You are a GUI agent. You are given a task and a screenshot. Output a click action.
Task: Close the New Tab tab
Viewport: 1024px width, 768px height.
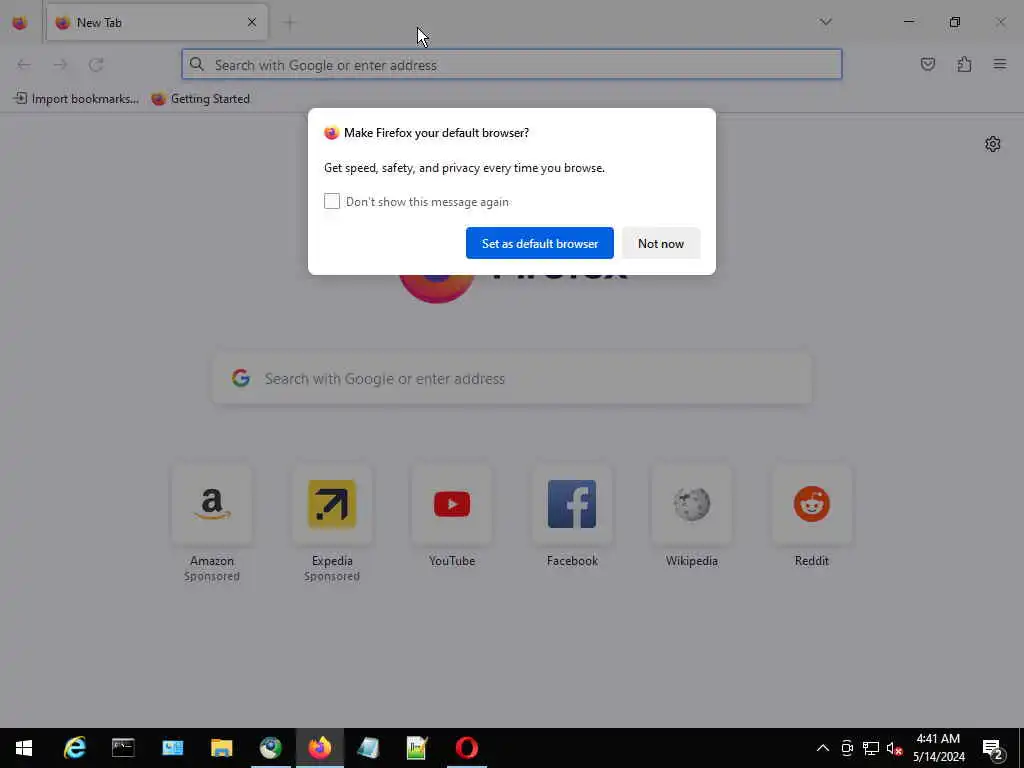pyautogui.click(x=251, y=22)
